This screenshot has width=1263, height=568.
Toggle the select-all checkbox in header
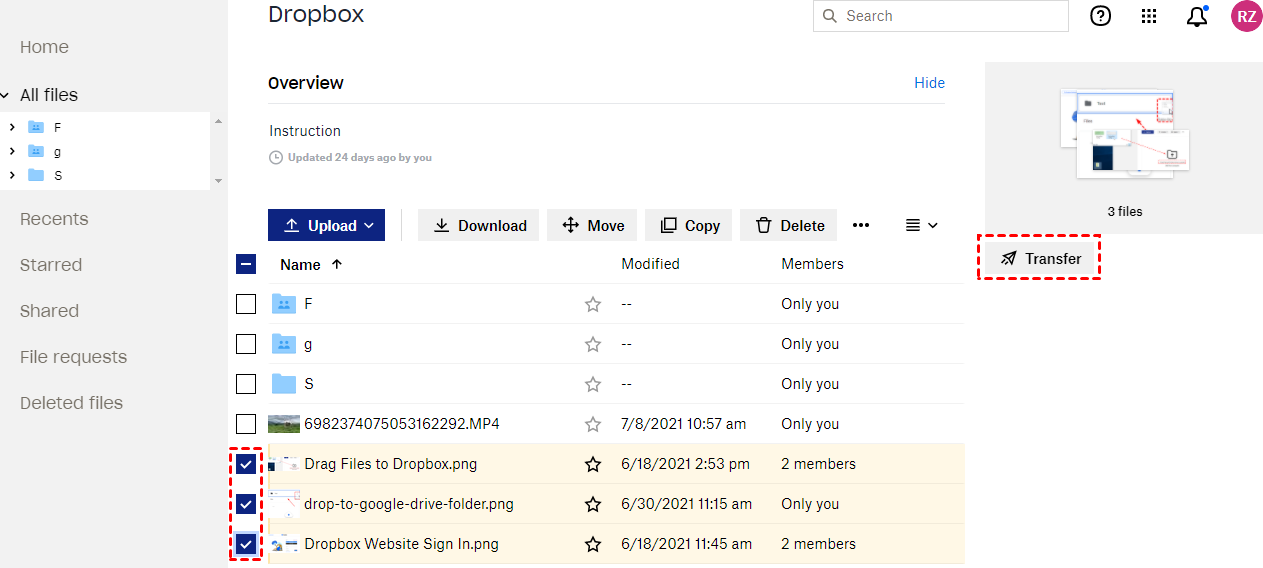[x=246, y=264]
